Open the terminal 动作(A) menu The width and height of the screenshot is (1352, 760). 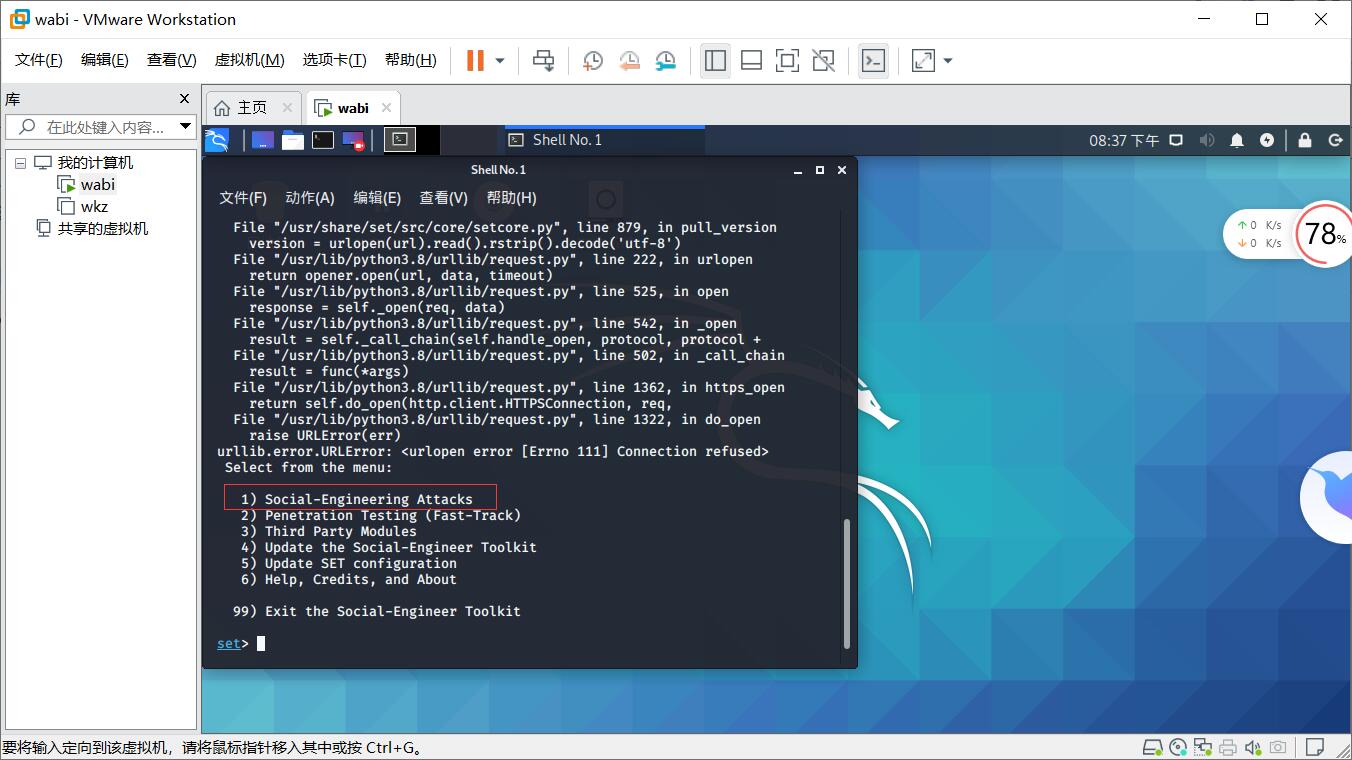[310, 198]
